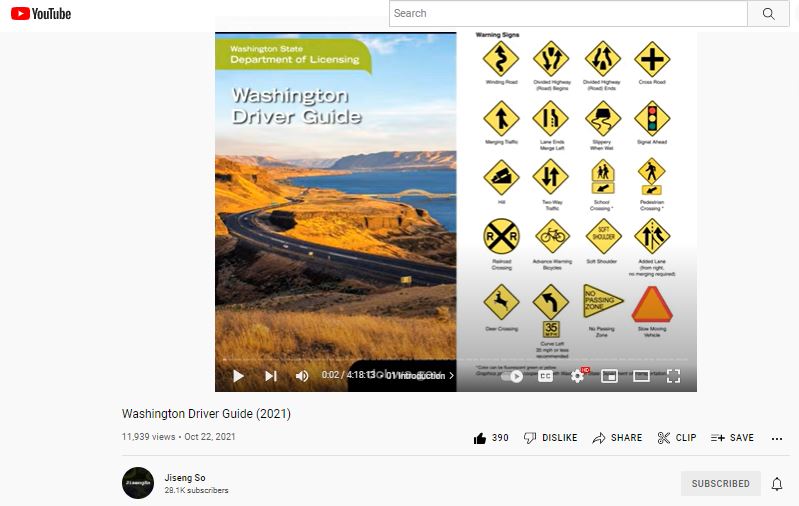Toggle the autoplay switch
Viewport: 799px width, 506px height.
[x=512, y=377]
